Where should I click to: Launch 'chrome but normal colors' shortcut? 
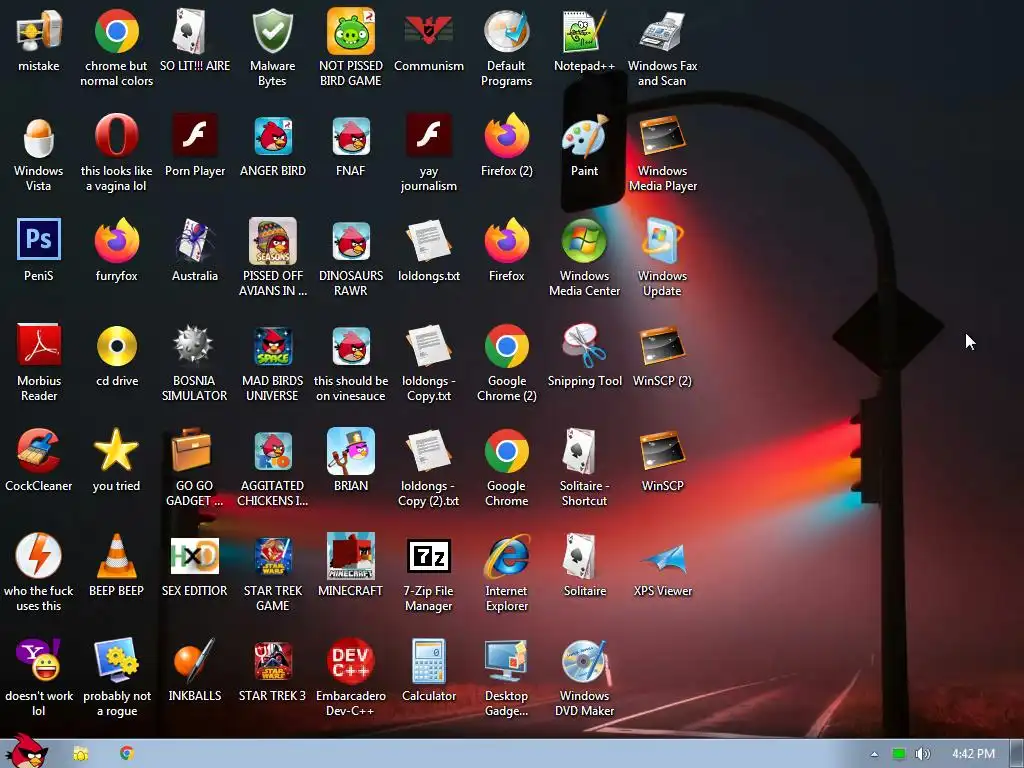click(x=116, y=31)
